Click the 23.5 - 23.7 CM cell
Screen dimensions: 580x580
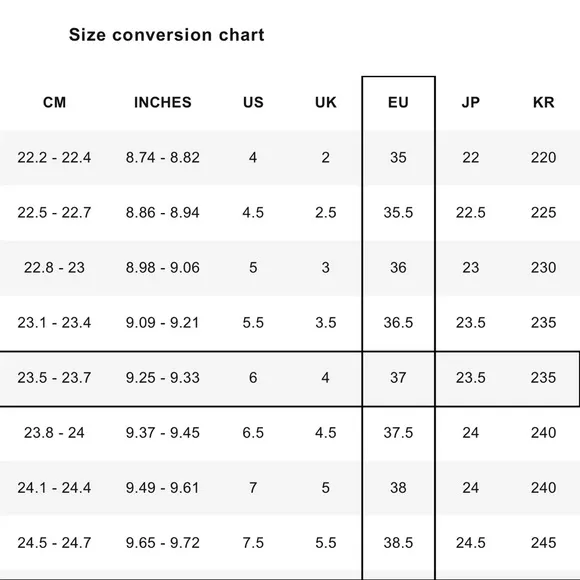(x=54, y=378)
